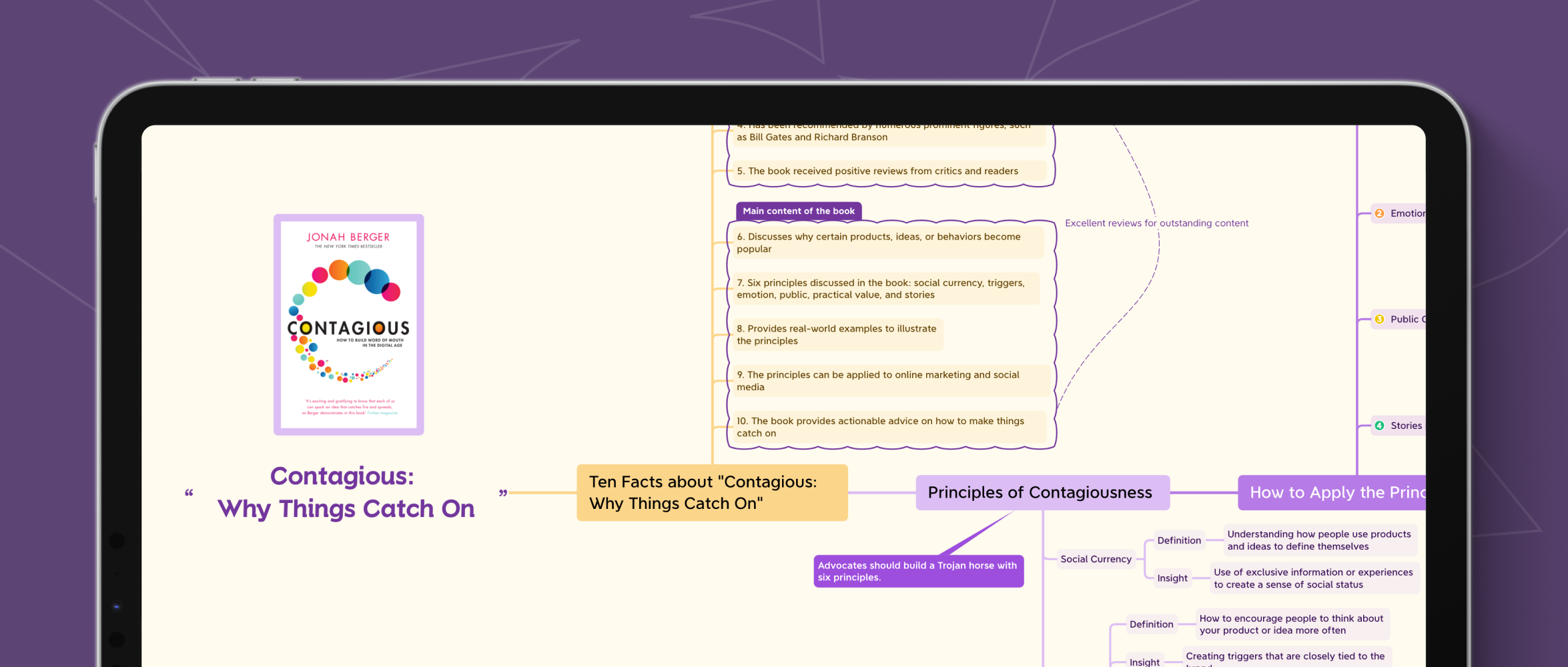The image size is (1568, 667).
Task: Select the central title 'Contagious: Why Things Catch On'
Action: point(345,492)
